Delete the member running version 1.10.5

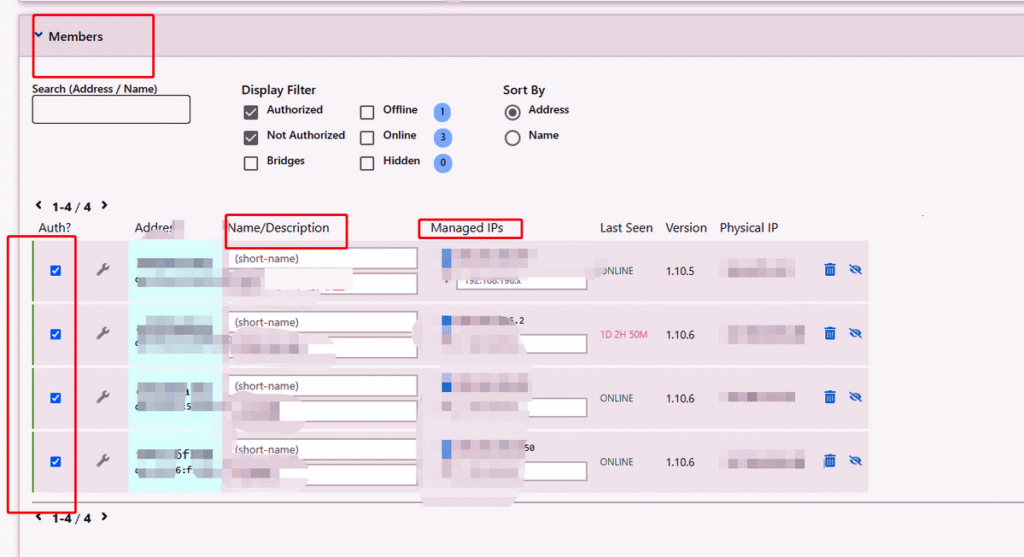pyautogui.click(x=829, y=270)
